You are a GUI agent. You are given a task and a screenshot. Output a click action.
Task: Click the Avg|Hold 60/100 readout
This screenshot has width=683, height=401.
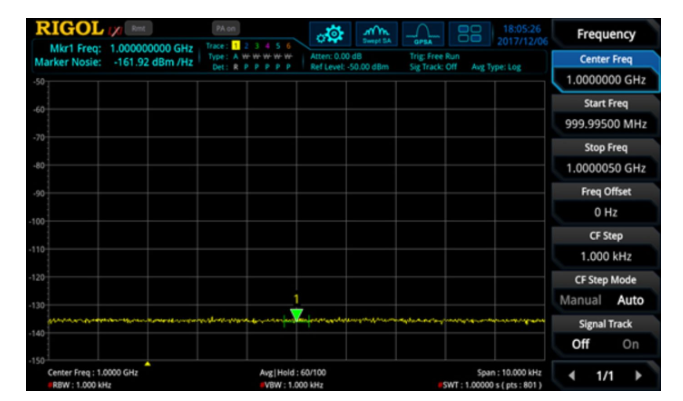(x=293, y=373)
